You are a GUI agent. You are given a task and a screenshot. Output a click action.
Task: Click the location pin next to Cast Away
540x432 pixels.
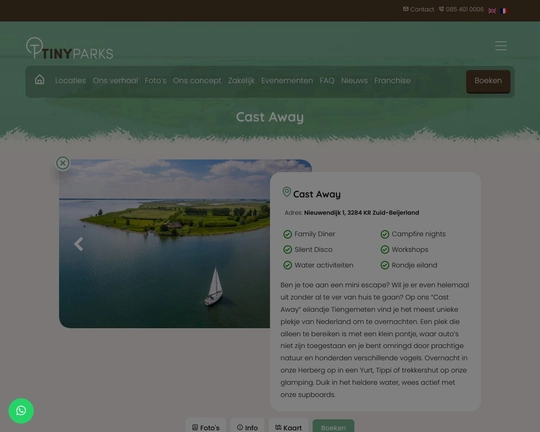(287, 192)
